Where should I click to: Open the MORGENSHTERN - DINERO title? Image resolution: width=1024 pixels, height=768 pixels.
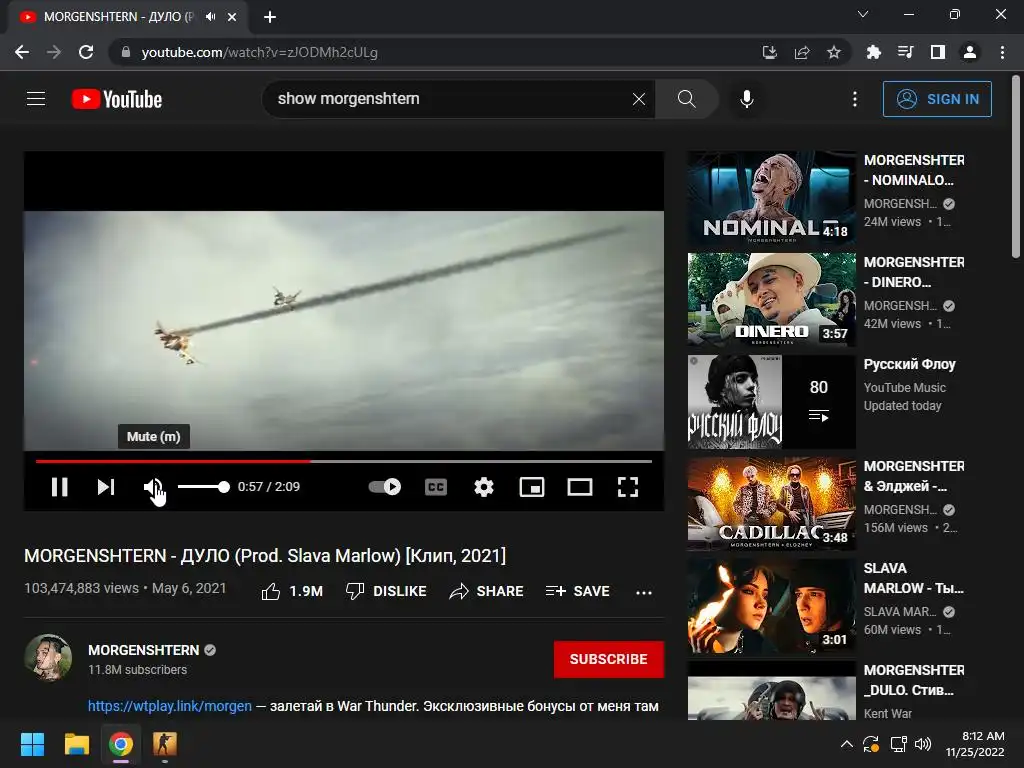click(914, 272)
